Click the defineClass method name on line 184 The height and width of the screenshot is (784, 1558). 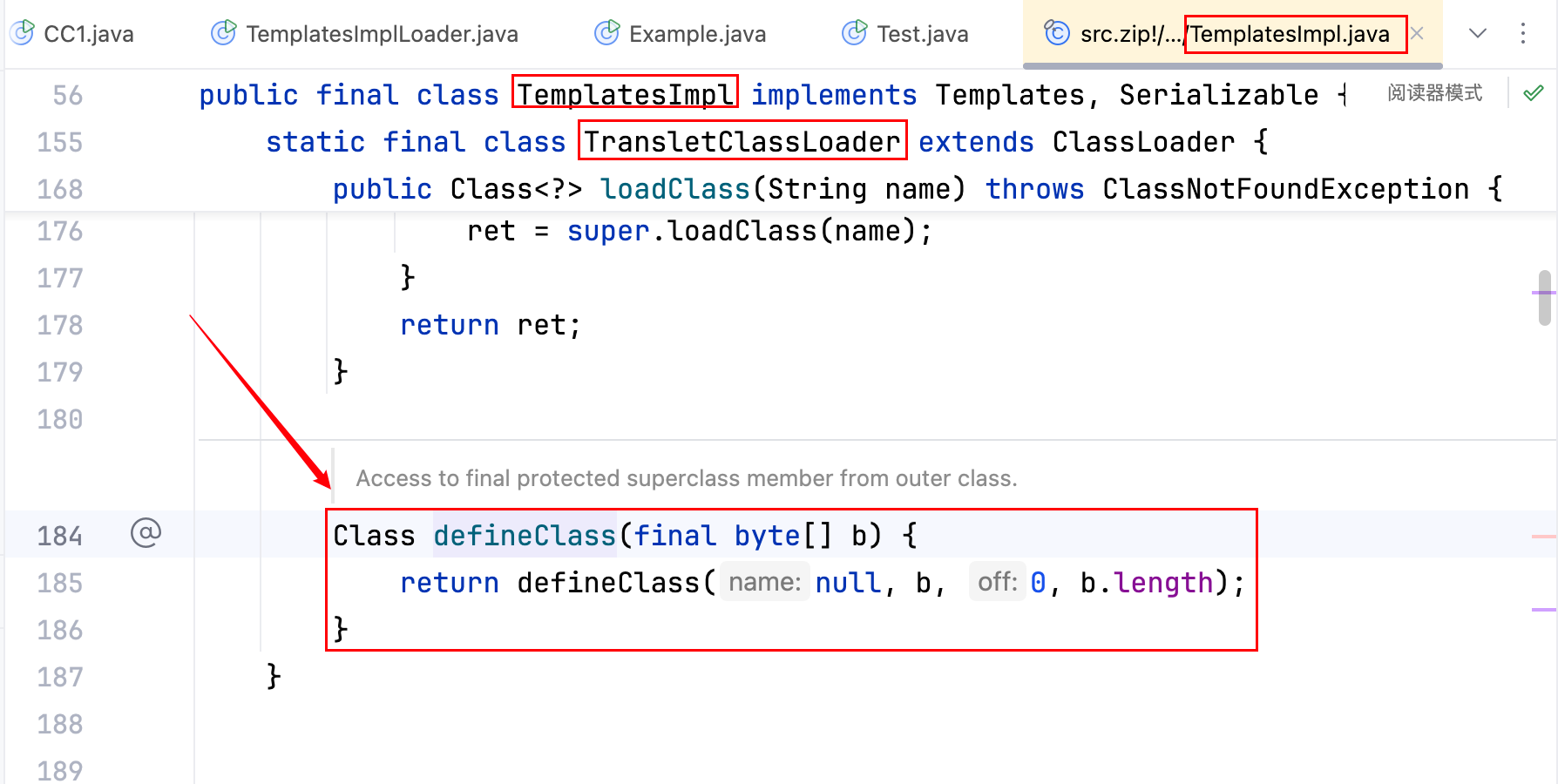[525, 535]
